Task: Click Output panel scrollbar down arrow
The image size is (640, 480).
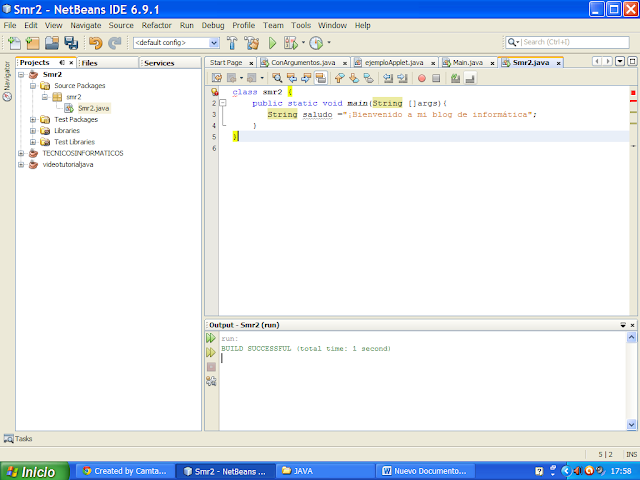Action: point(631,425)
